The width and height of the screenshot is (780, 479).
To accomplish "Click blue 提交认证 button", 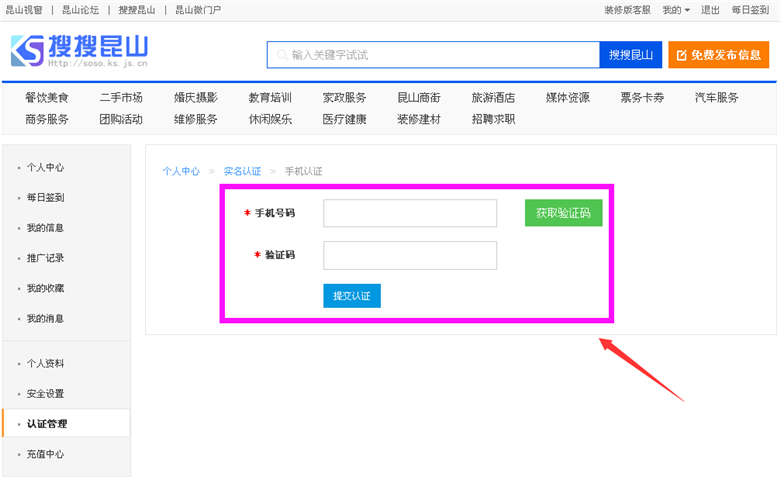I will (352, 296).
